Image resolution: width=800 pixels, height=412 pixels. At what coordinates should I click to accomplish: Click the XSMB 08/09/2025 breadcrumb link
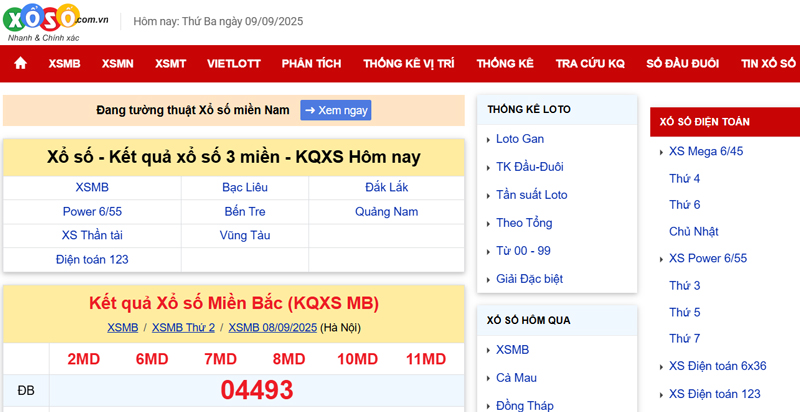tap(272, 327)
